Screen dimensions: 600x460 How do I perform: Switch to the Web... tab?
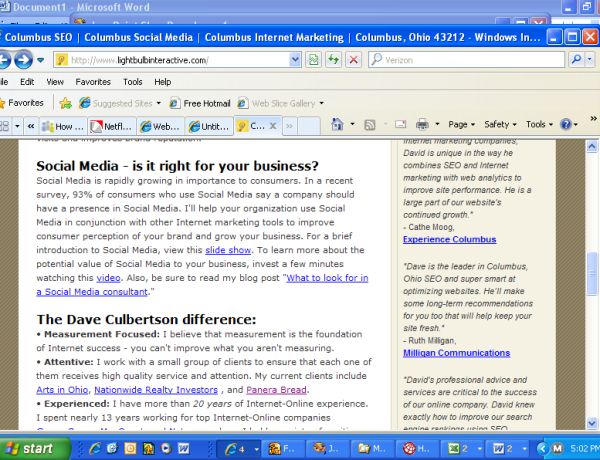(160, 126)
